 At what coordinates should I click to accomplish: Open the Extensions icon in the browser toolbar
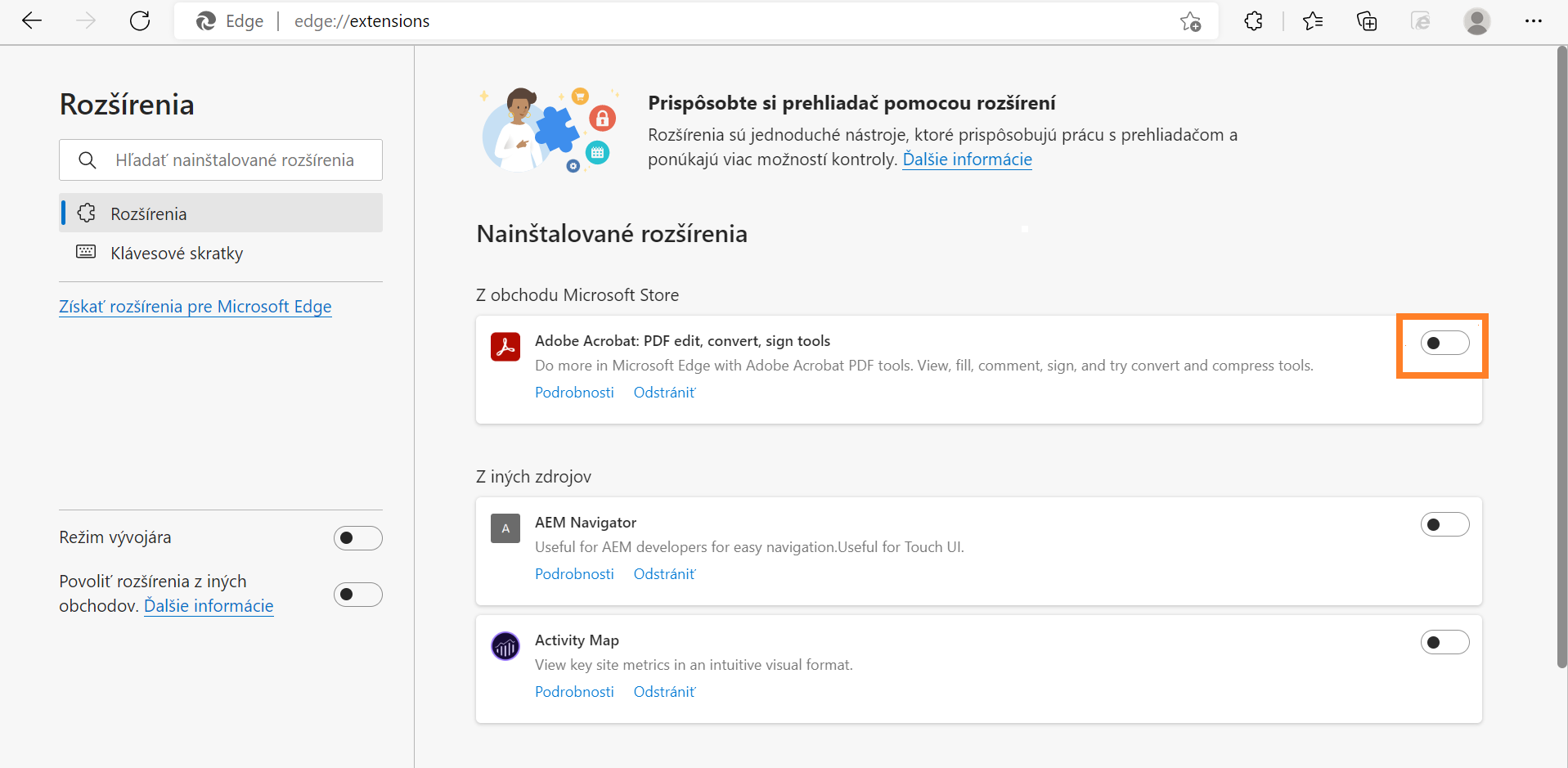pyautogui.click(x=1253, y=21)
